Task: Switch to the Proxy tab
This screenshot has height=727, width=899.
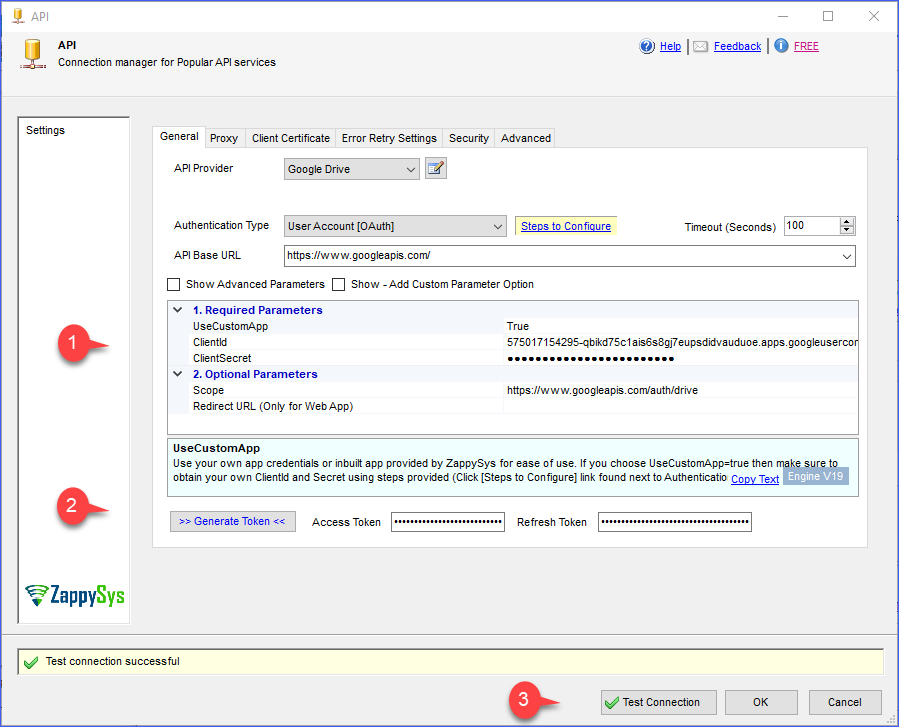Action: [224, 138]
